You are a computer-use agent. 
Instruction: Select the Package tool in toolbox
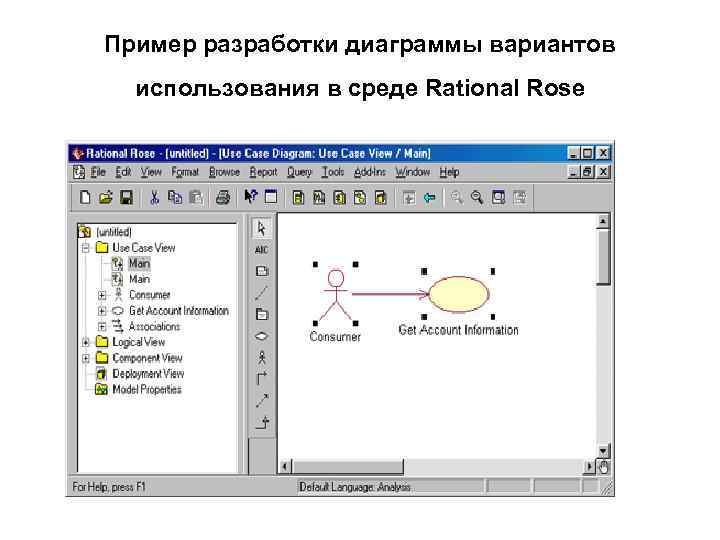coord(262,315)
